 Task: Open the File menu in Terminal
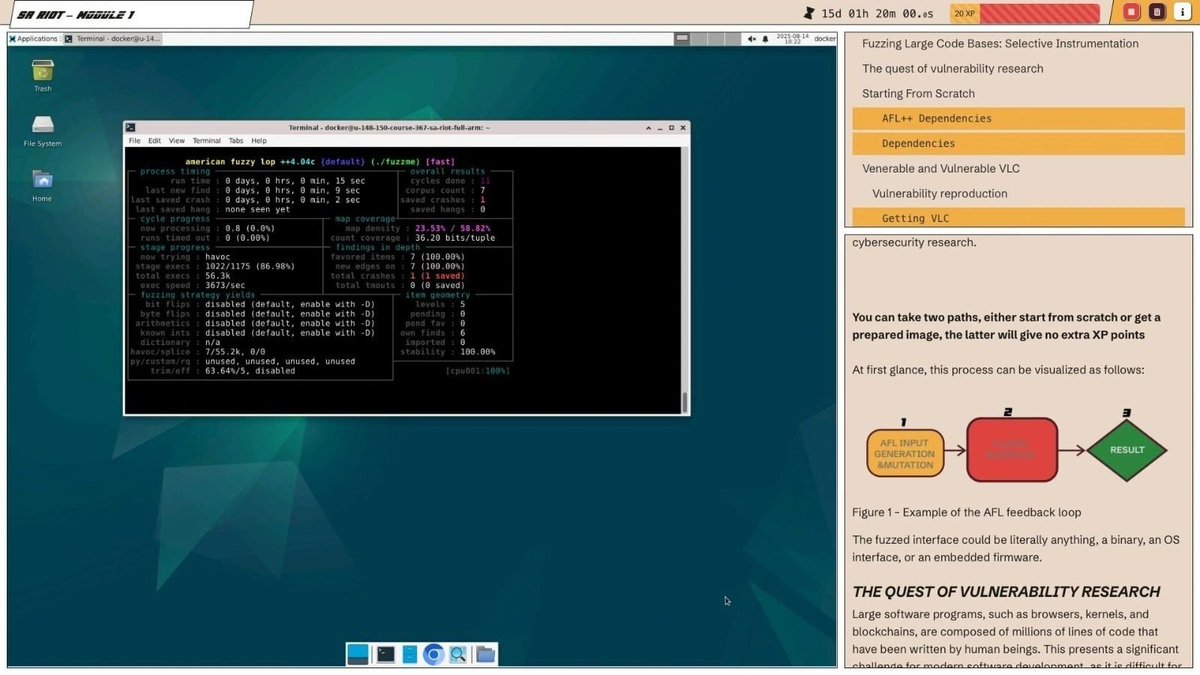[134, 141]
